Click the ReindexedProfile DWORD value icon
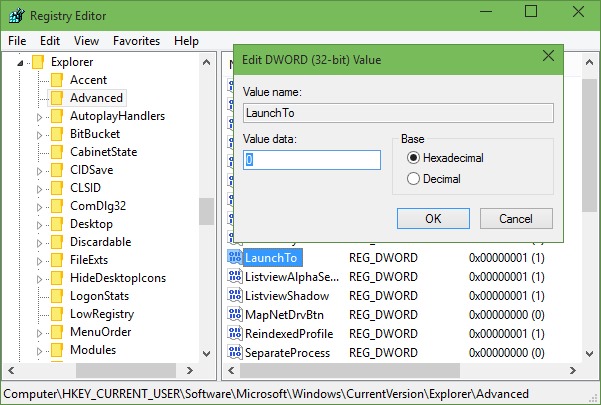 tap(235, 333)
